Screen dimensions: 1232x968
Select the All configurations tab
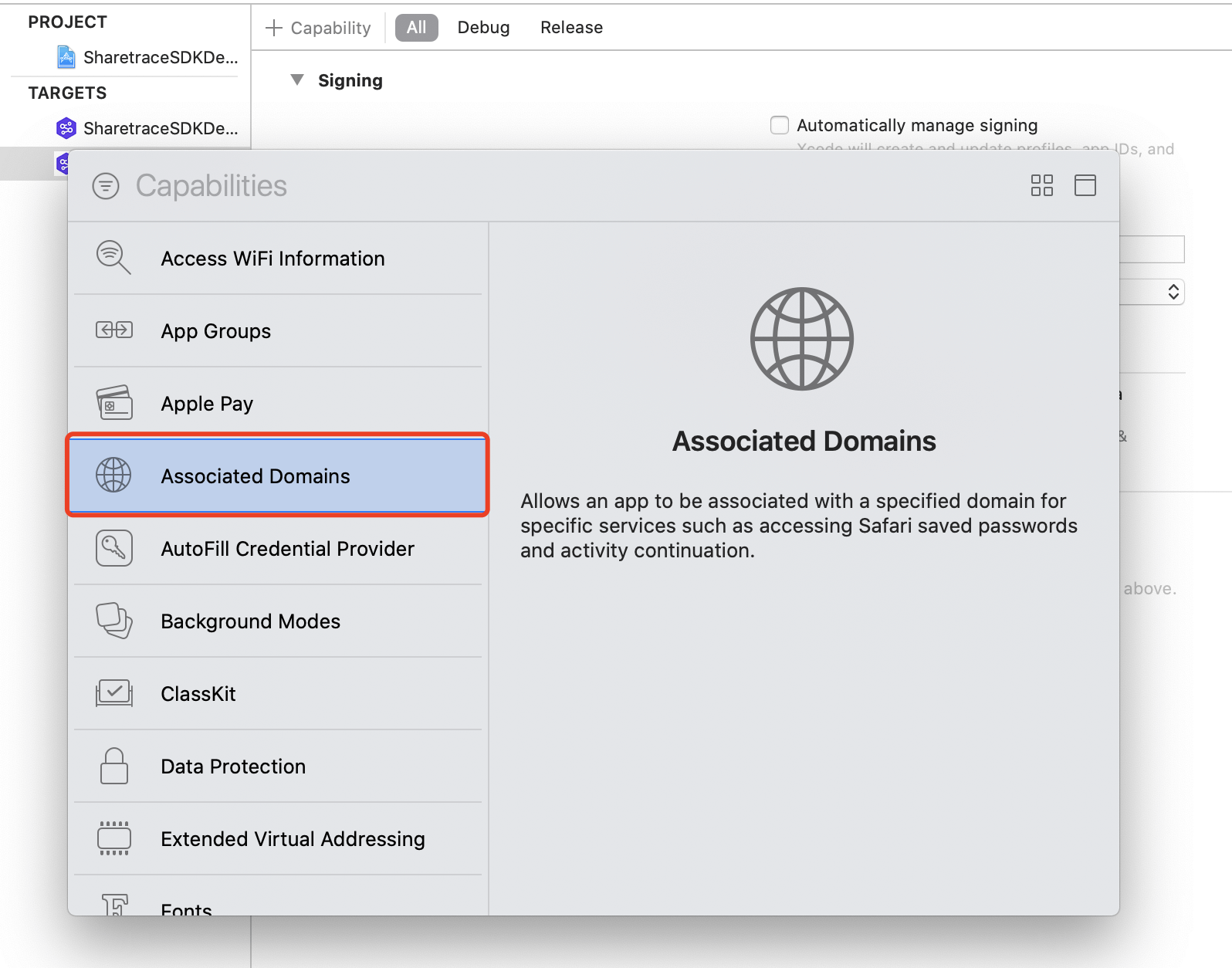click(416, 28)
